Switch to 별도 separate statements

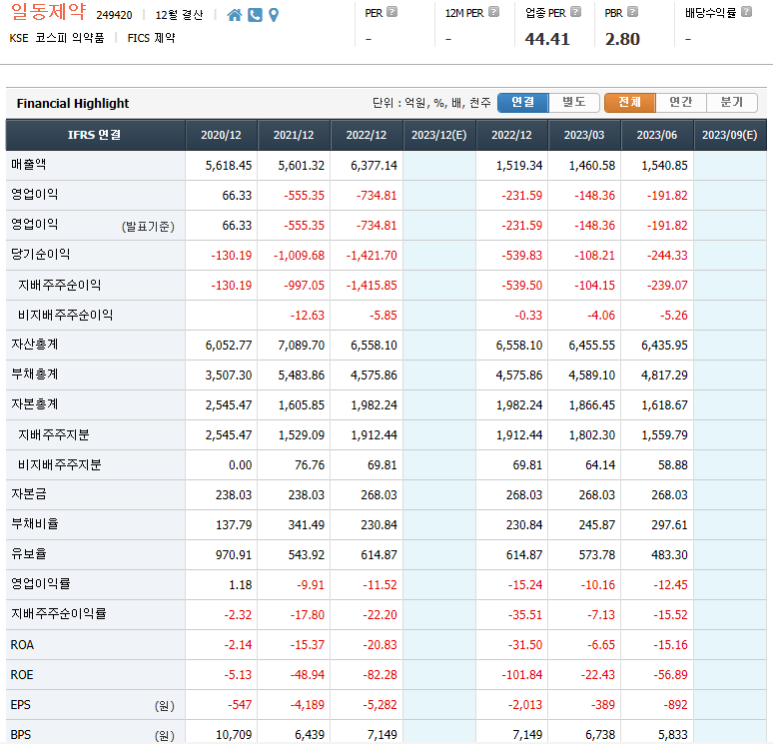[x=574, y=103]
